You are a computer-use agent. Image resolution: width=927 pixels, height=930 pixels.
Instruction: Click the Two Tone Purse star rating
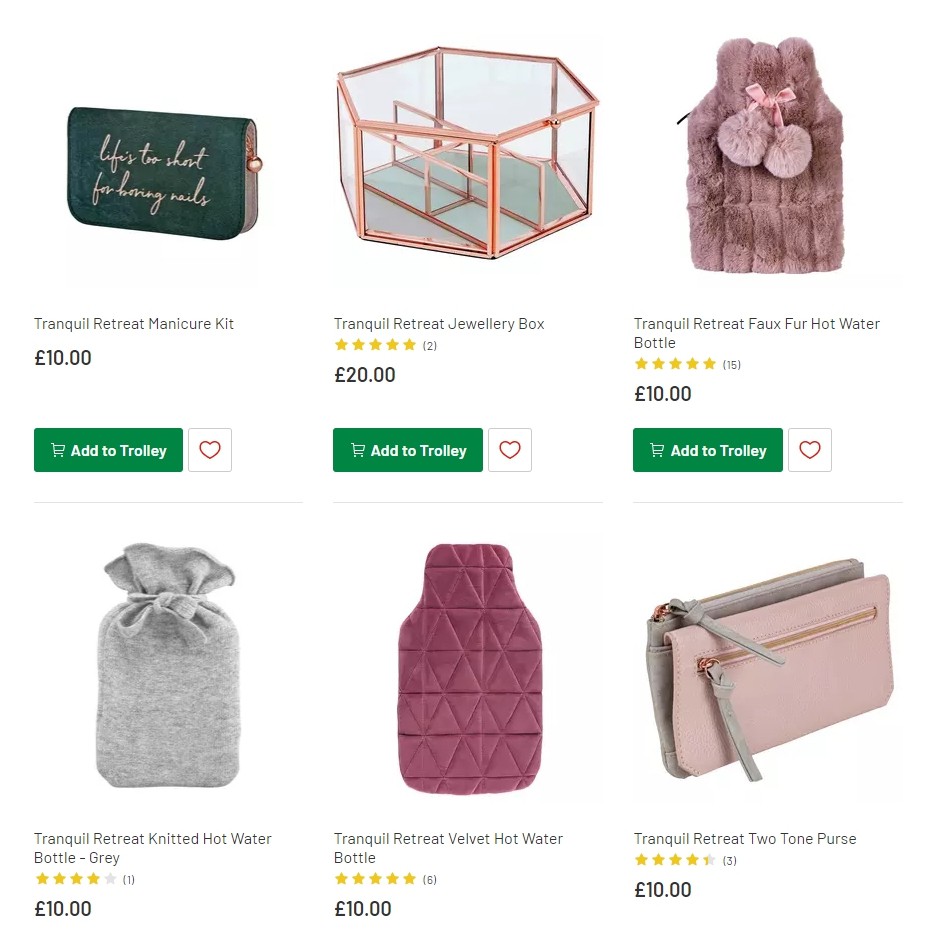[675, 860]
